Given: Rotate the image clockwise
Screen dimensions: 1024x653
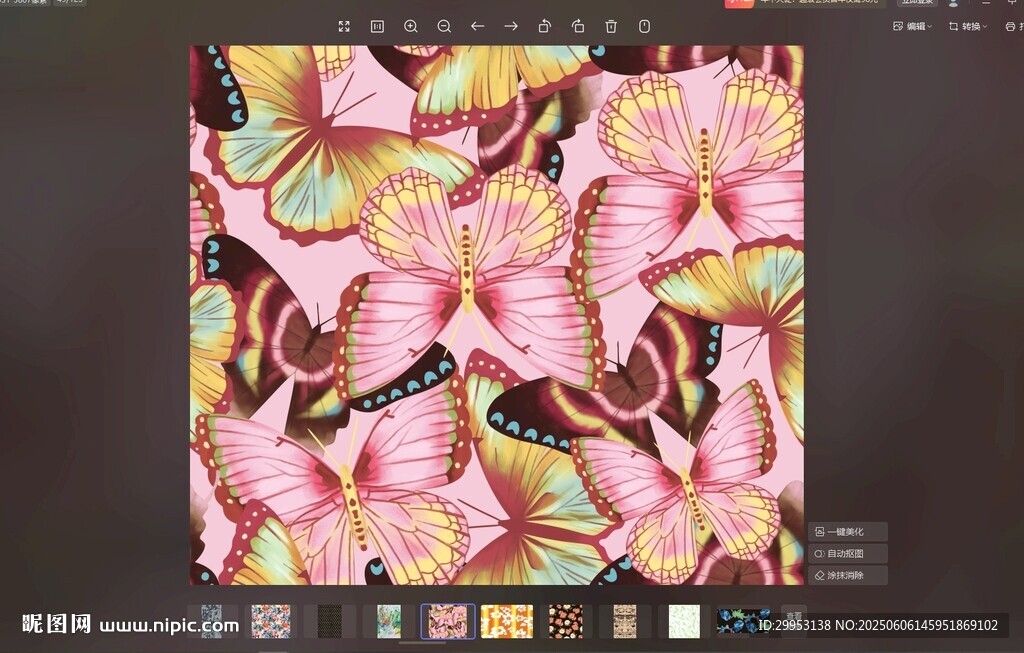Looking at the screenshot, I should tap(578, 26).
